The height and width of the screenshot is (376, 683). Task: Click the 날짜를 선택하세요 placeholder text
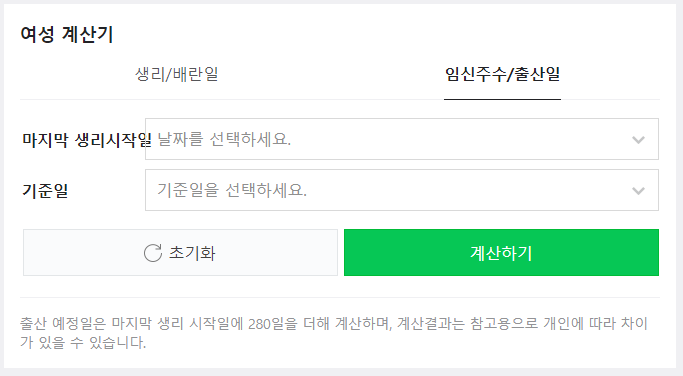[x=224, y=139]
